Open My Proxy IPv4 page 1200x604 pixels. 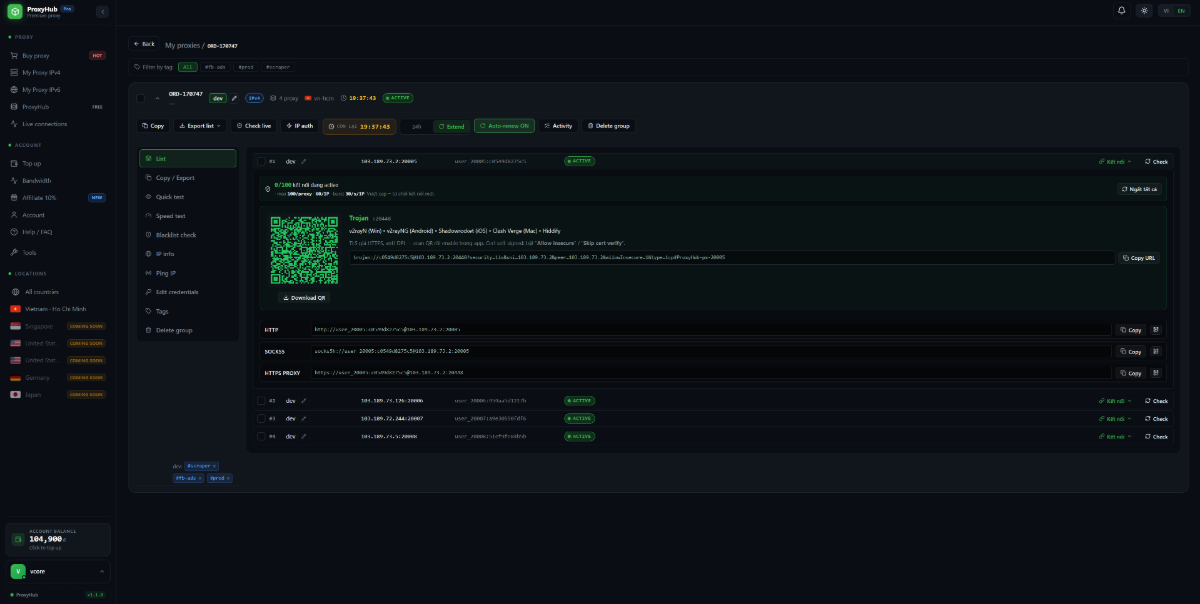tap(57, 72)
